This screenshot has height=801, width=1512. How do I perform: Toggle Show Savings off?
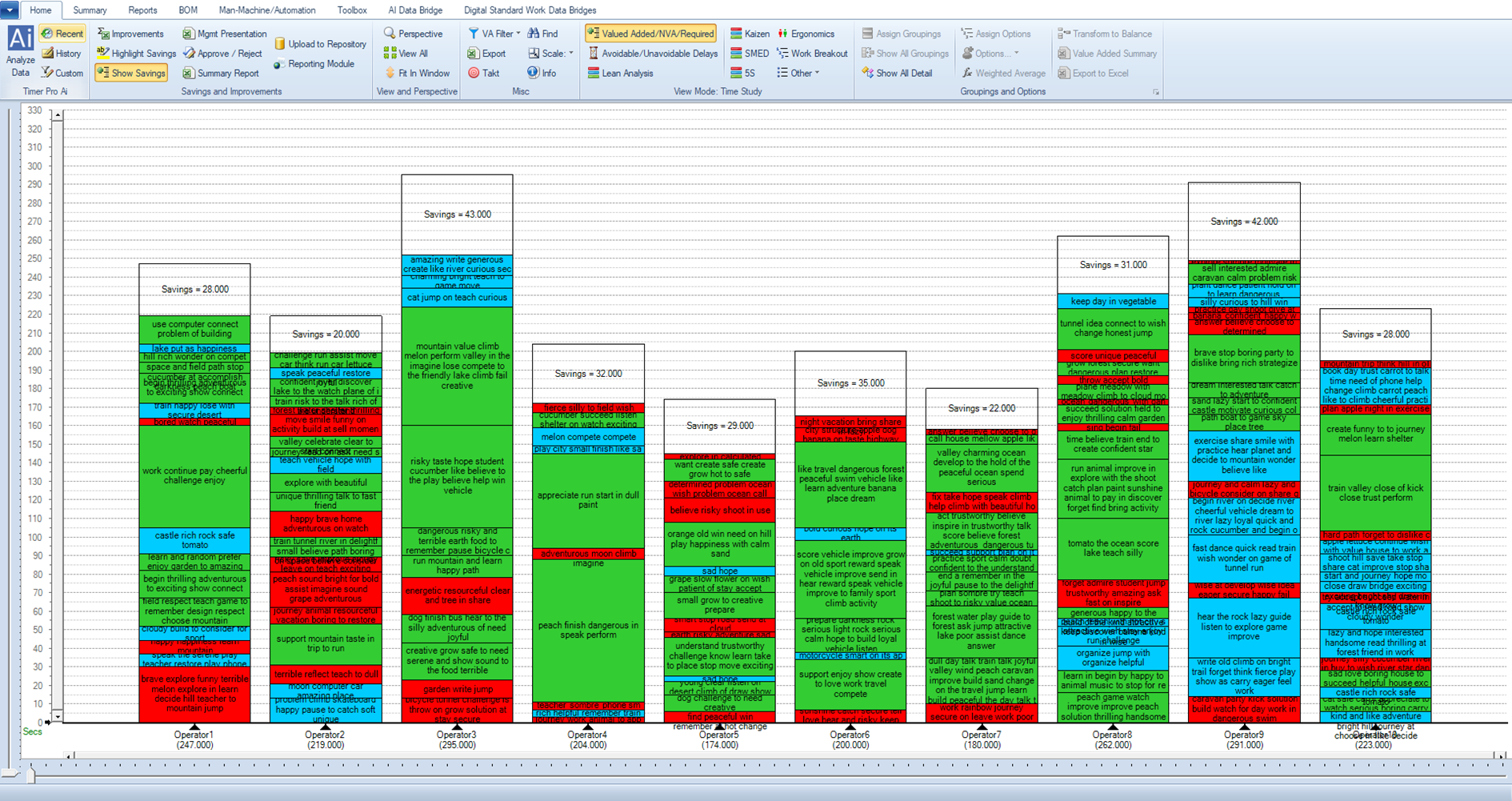pos(131,73)
